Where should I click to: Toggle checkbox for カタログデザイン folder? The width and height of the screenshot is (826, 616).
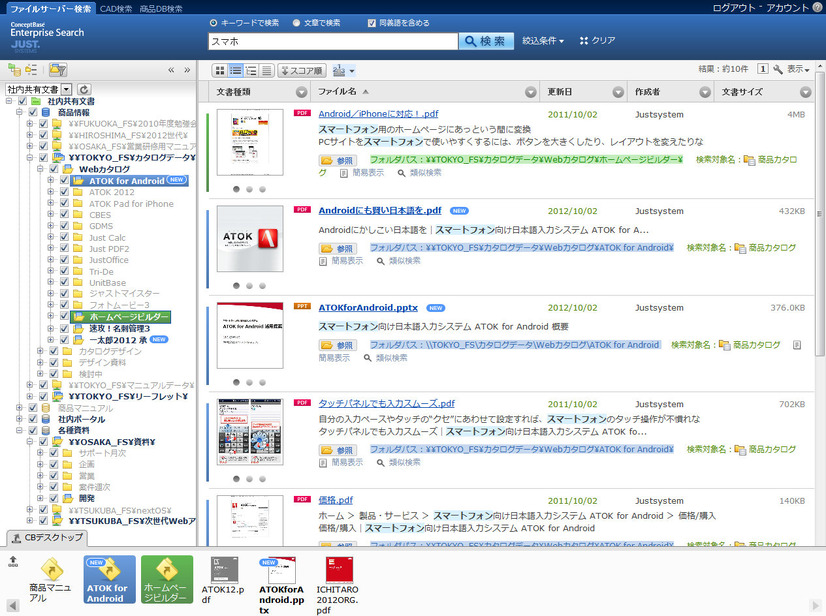point(54,351)
